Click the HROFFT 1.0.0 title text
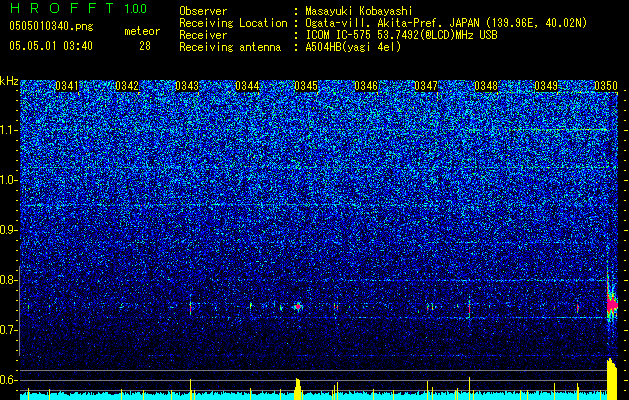This screenshot has height=400, width=629. [x=79, y=8]
